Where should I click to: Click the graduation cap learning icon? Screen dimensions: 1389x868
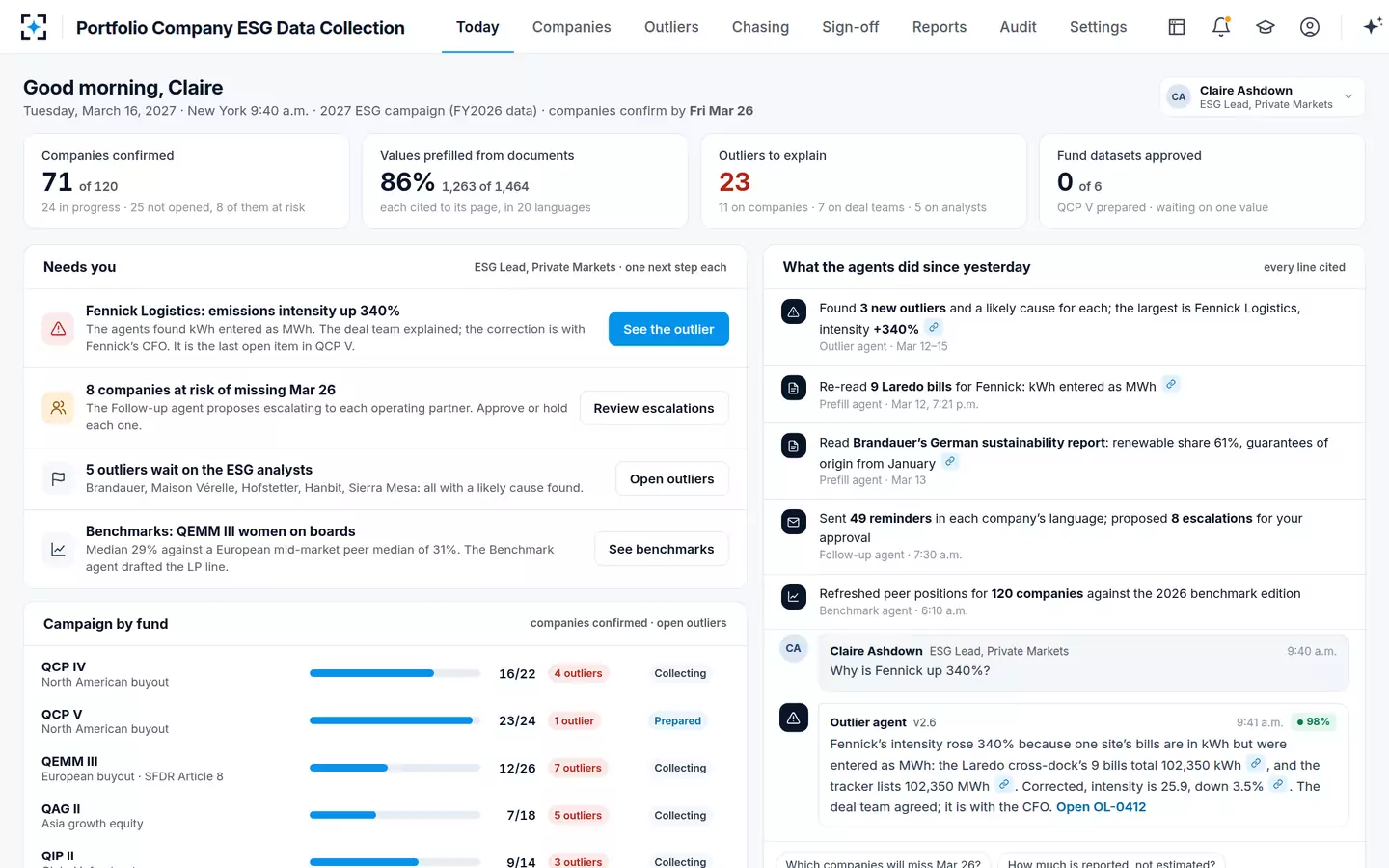pos(1266,27)
